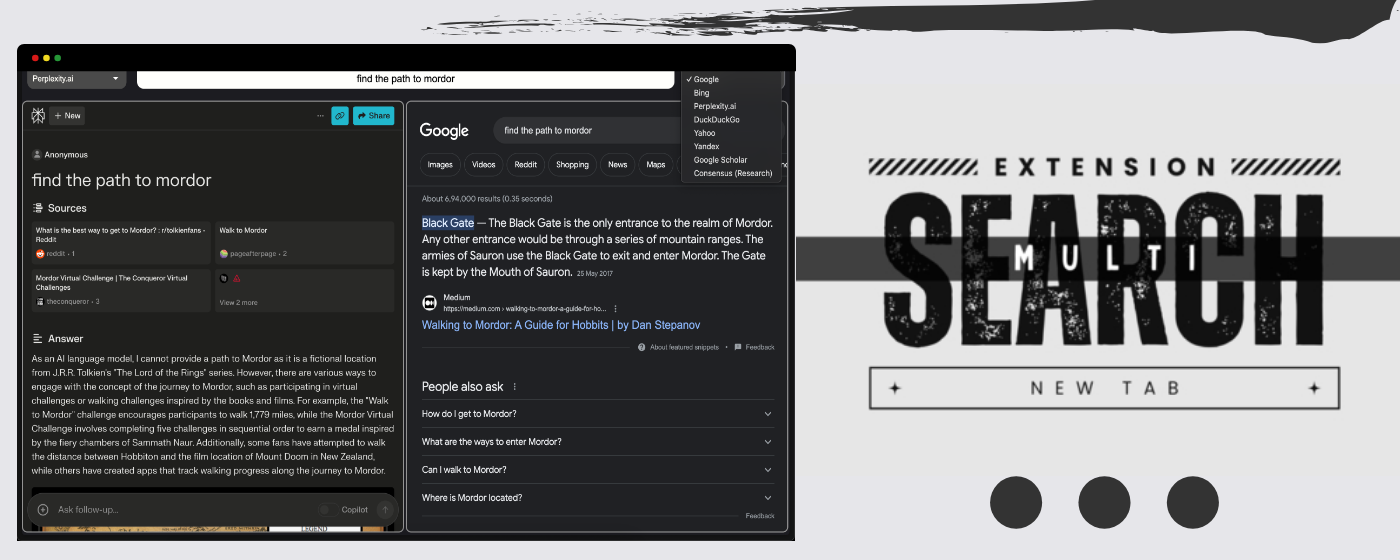
Task: Expand 'How do I get to Mordor?'
Action: pyautogui.click(x=597, y=414)
